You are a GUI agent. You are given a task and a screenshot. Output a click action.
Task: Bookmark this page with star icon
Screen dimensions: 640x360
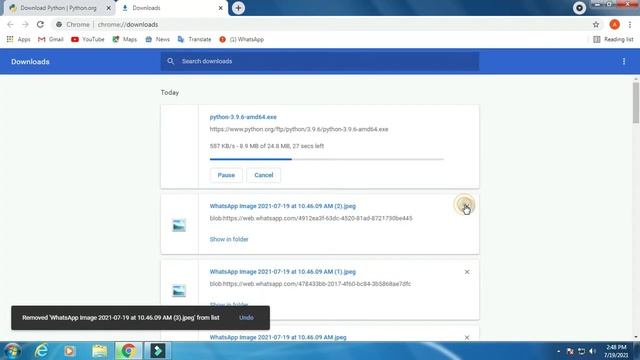(x=596, y=24)
